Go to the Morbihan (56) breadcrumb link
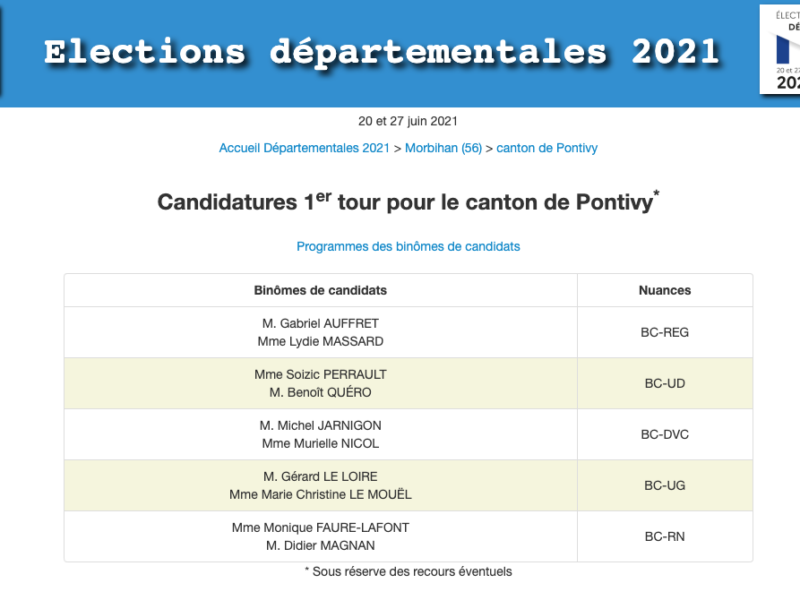Viewport: 800px width, 600px height. (x=443, y=148)
